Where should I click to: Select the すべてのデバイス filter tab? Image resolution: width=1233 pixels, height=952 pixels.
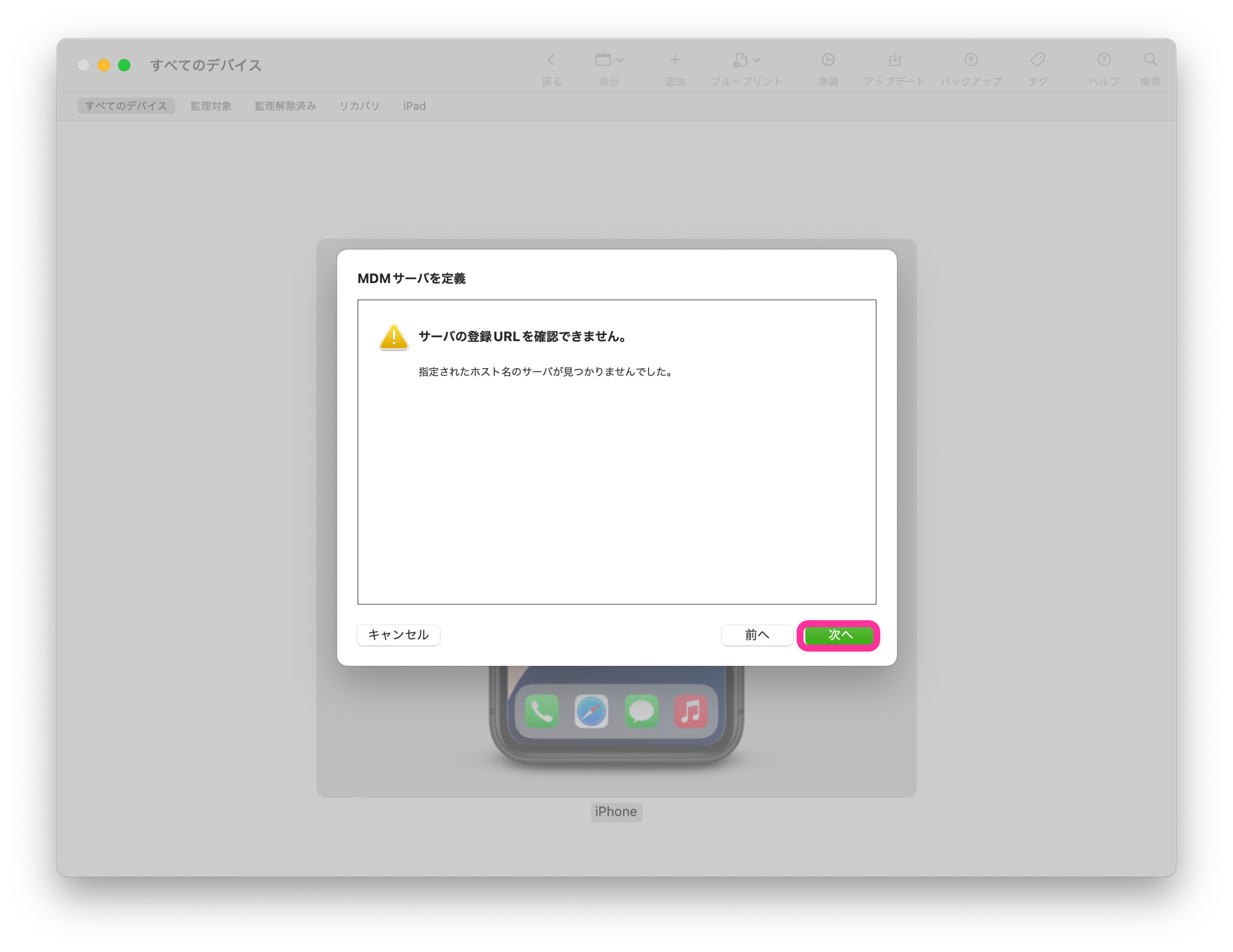pyautogui.click(x=126, y=106)
